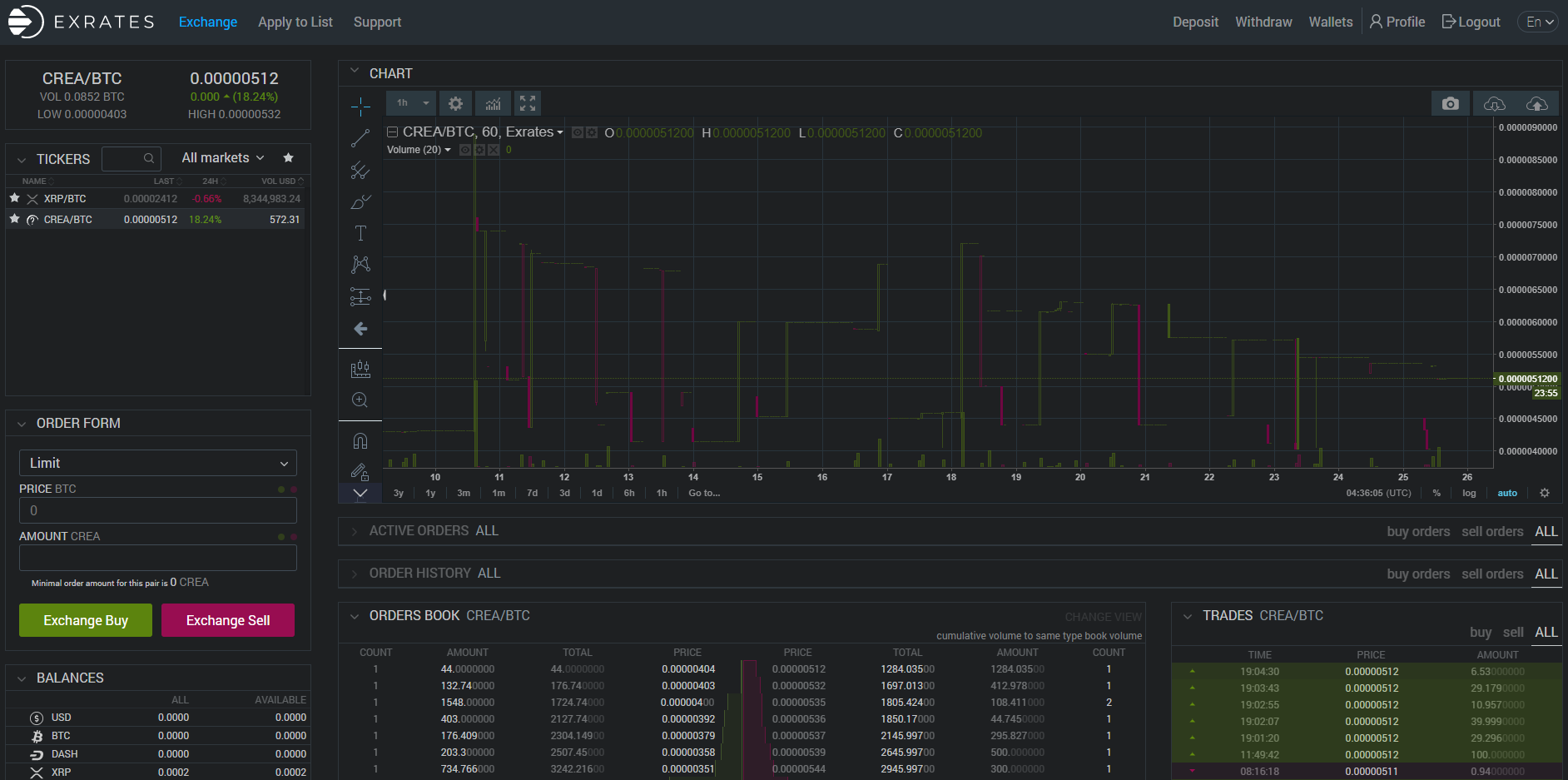1568x780 pixels.
Task: Switch chart to fullscreen mode
Action: coord(528,103)
